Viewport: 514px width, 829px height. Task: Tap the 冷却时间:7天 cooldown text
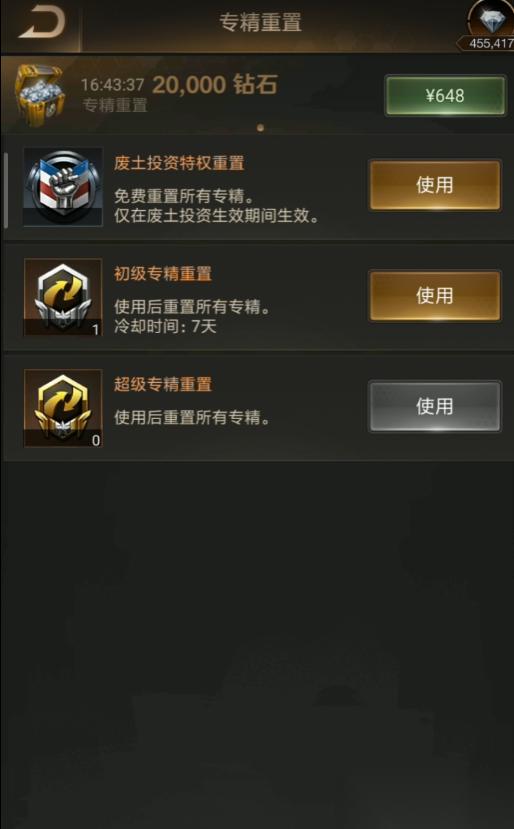[x=166, y=326]
